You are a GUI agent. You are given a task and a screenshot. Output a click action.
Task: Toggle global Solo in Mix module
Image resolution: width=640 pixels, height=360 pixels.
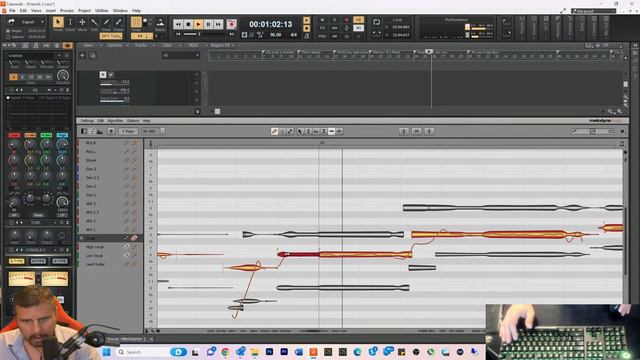point(334,20)
